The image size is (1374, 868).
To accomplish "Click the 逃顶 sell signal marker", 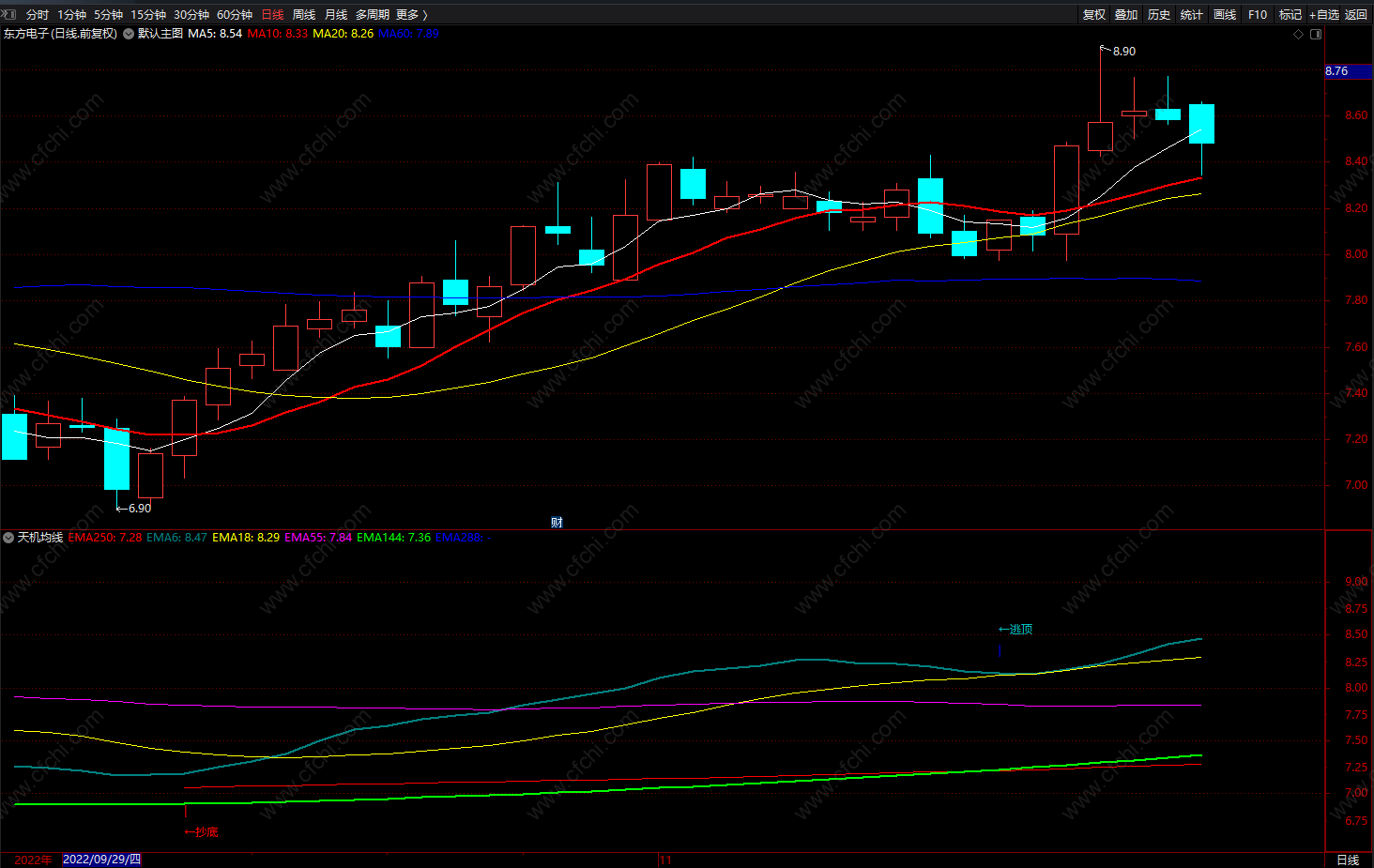I will [x=1015, y=629].
